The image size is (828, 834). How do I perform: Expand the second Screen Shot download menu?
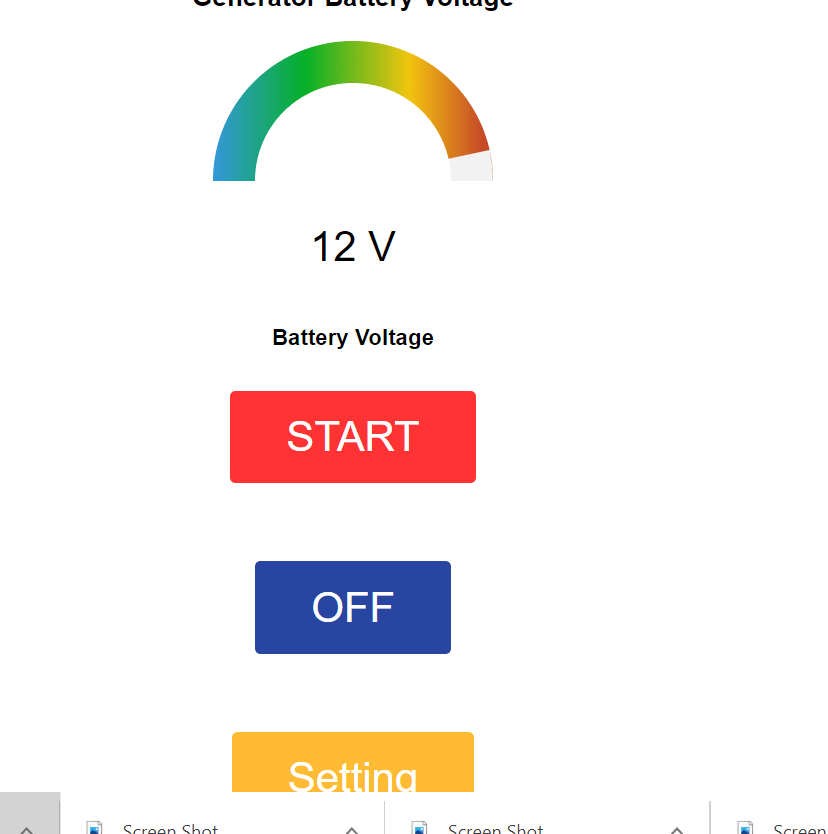coord(677,829)
